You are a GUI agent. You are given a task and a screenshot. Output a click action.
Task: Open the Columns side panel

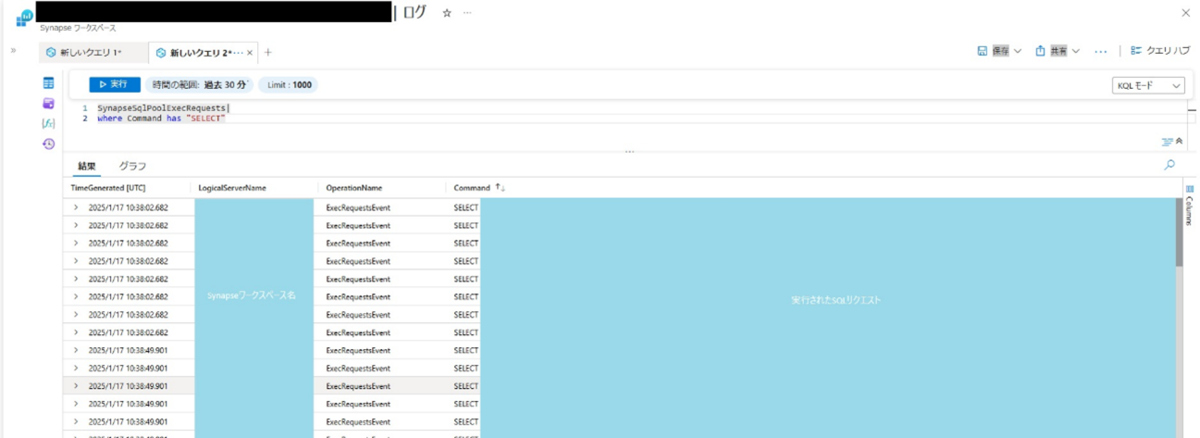pyautogui.click(x=1190, y=205)
